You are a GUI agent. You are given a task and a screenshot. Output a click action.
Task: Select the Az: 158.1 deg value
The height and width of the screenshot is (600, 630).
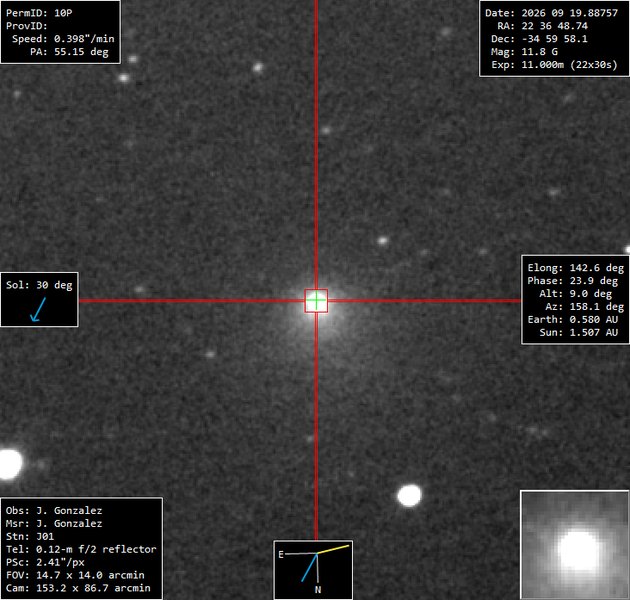pyautogui.click(x=585, y=306)
